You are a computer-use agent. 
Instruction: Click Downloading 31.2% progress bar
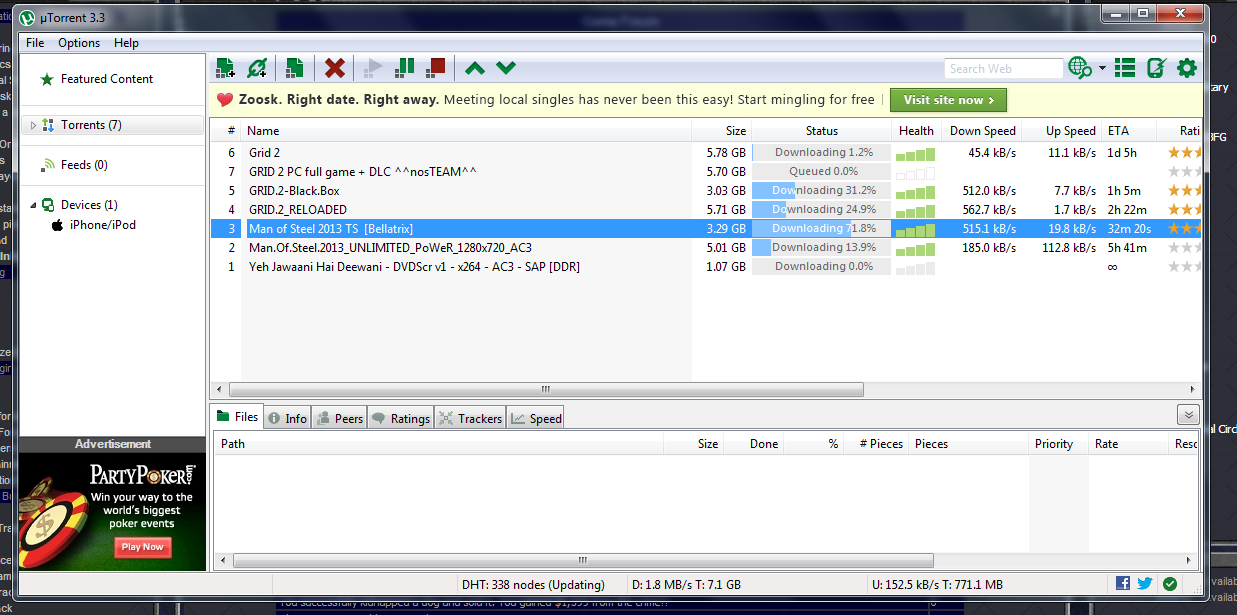pos(821,191)
